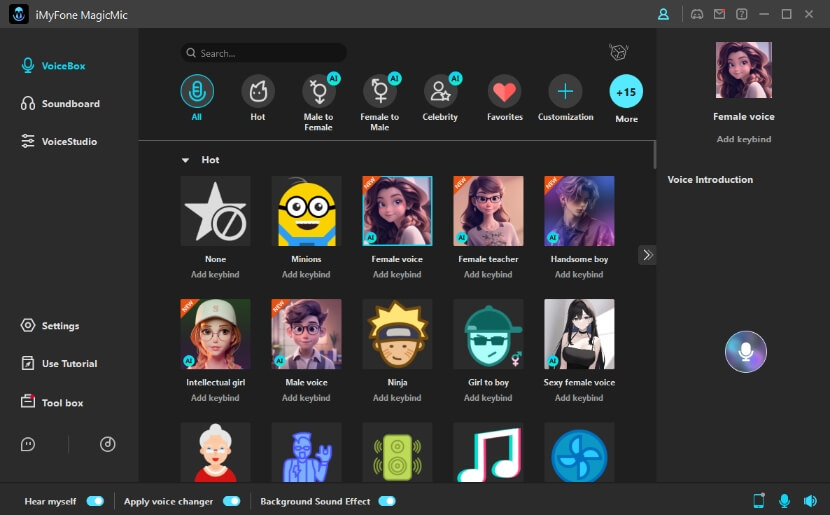Select the Male voice thumbnail
This screenshot has height=515, width=830.
(306, 334)
